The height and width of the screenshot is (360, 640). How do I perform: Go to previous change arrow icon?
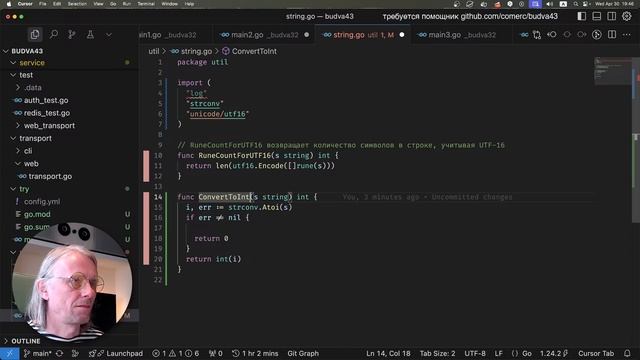click(x=552, y=35)
